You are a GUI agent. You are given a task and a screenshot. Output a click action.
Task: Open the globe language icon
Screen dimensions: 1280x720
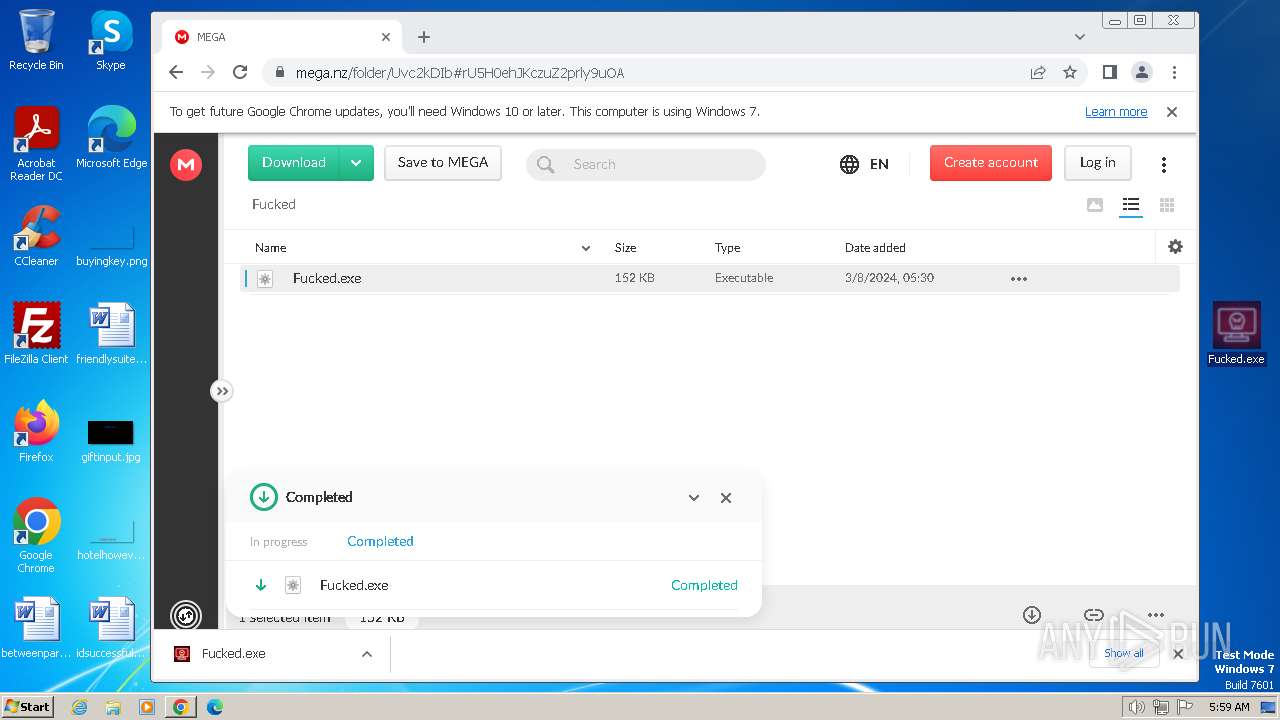point(849,164)
